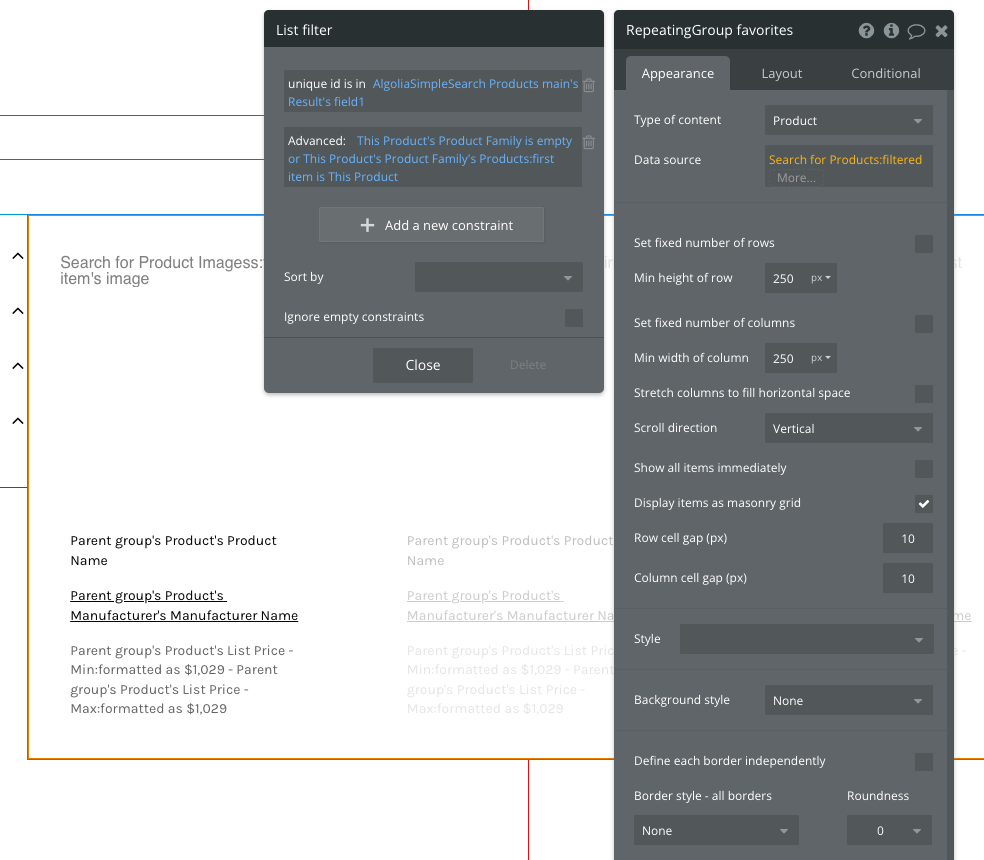Toggle Set fixed number of columns checkbox
Screen dimensions: 984x860
coord(924,324)
